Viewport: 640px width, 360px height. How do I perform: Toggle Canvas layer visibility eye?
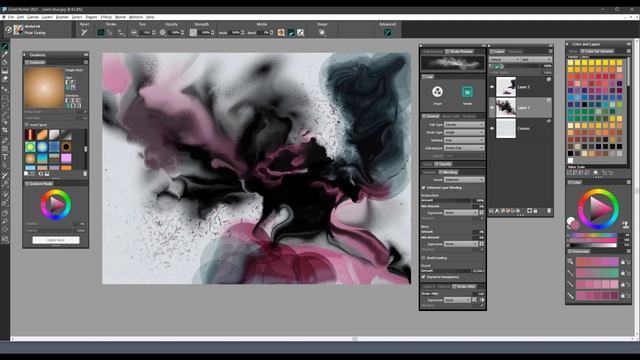[492, 128]
